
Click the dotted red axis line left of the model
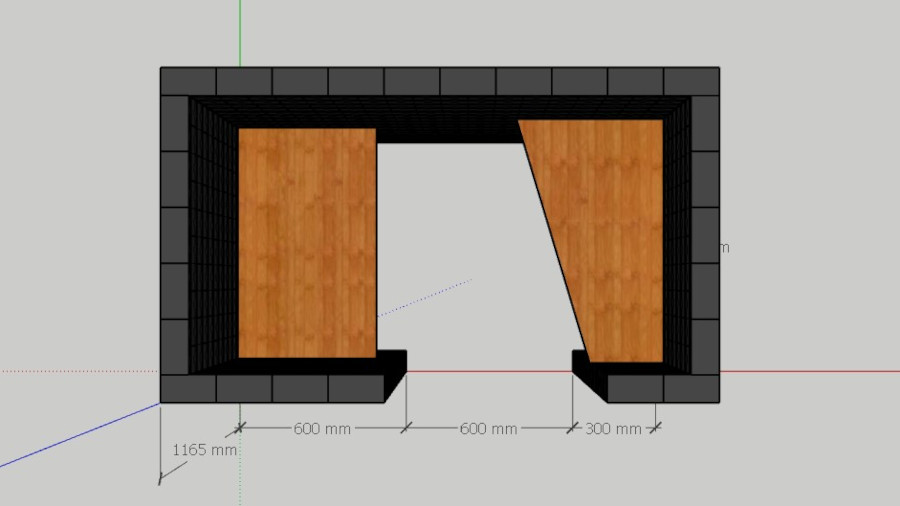pyautogui.click(x=80, y=371)
